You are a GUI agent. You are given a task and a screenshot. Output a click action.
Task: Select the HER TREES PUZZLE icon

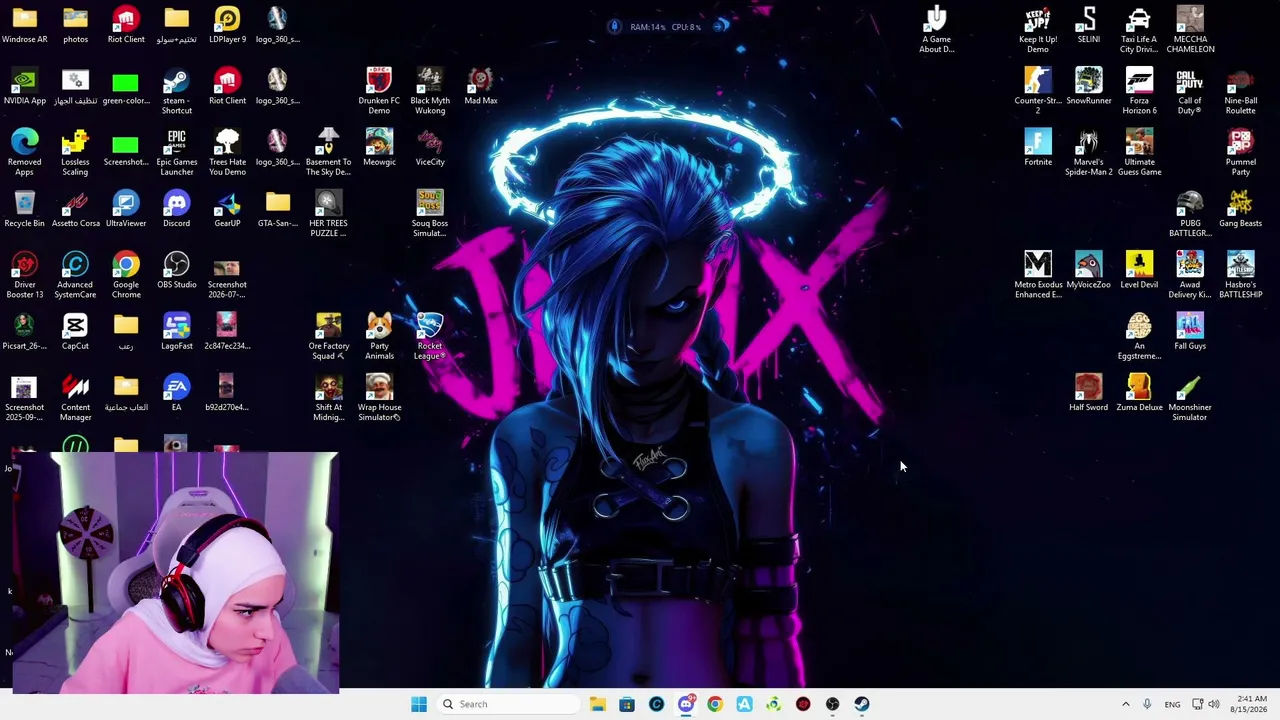click(329, 214)
